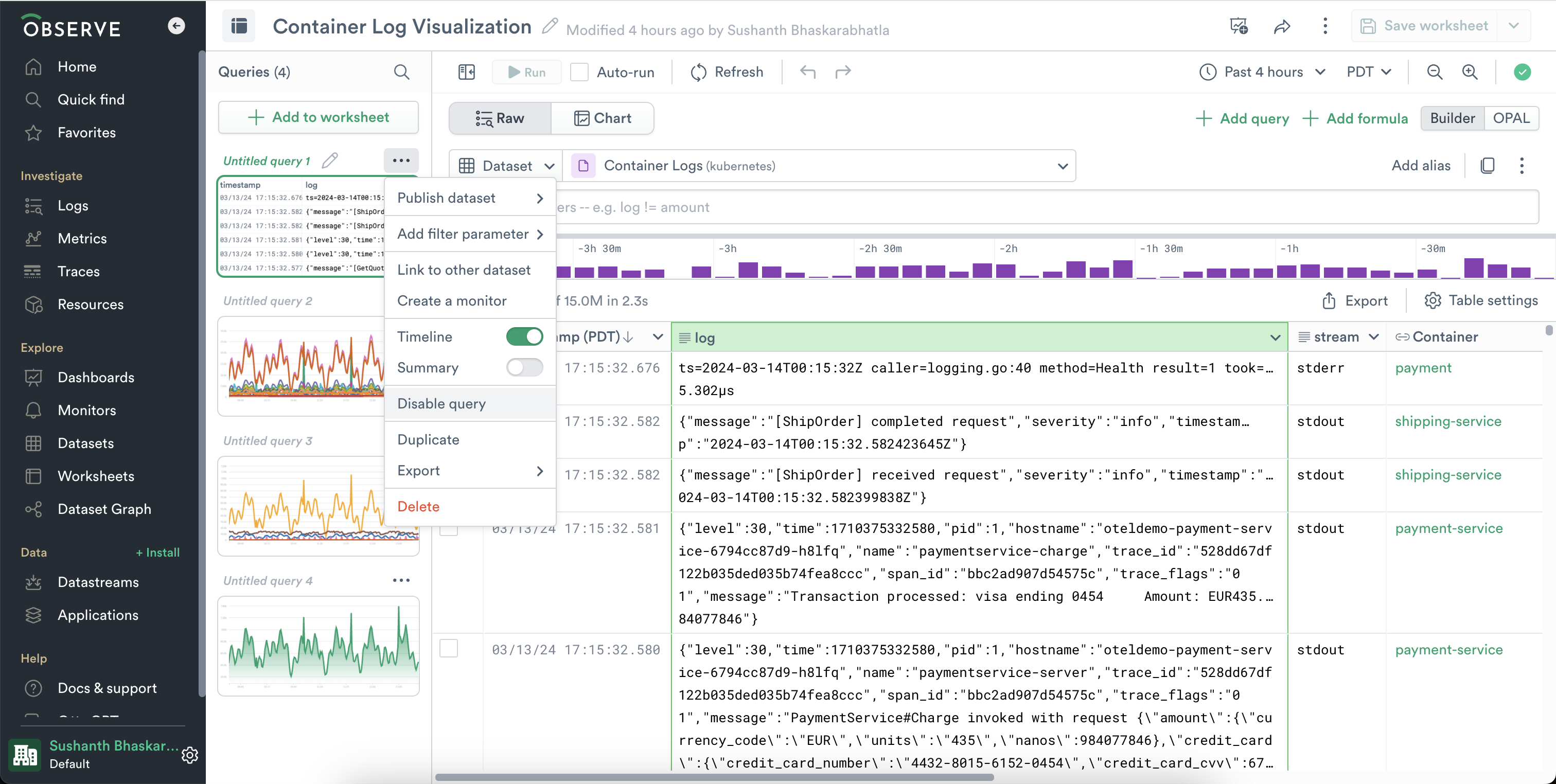1556x784 pixels.
Task: Toggle the layout panel icon left of Run
Action: tap(466, 72)
